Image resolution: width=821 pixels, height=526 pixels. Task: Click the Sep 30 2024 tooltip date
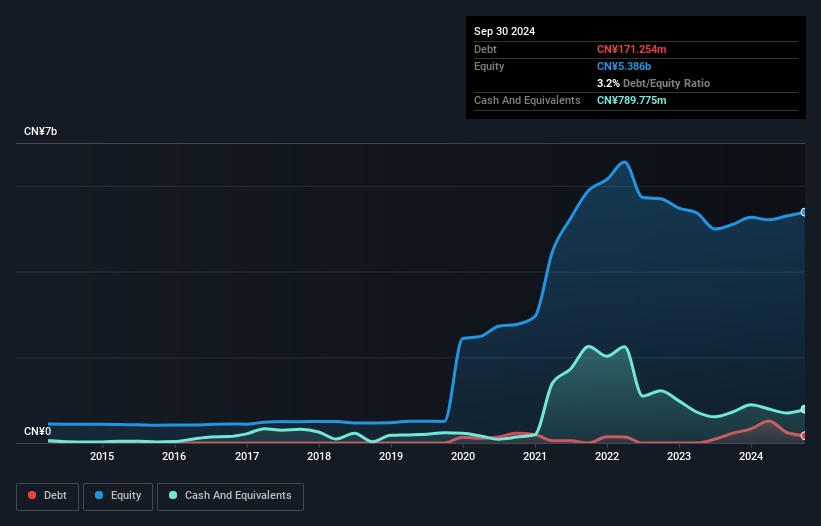point(504,31)
